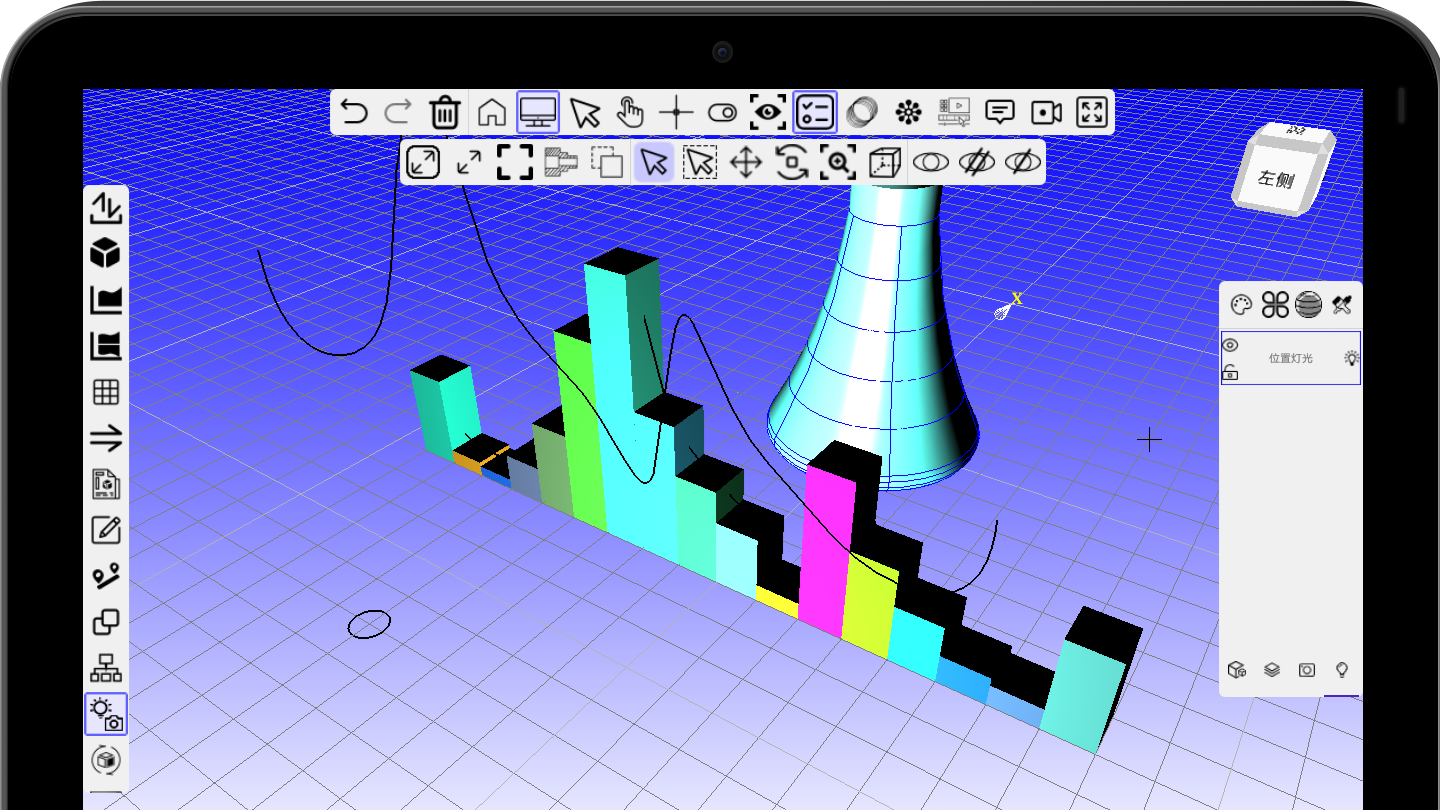Toggle the pill switch in top toolbar

[722, 113]
